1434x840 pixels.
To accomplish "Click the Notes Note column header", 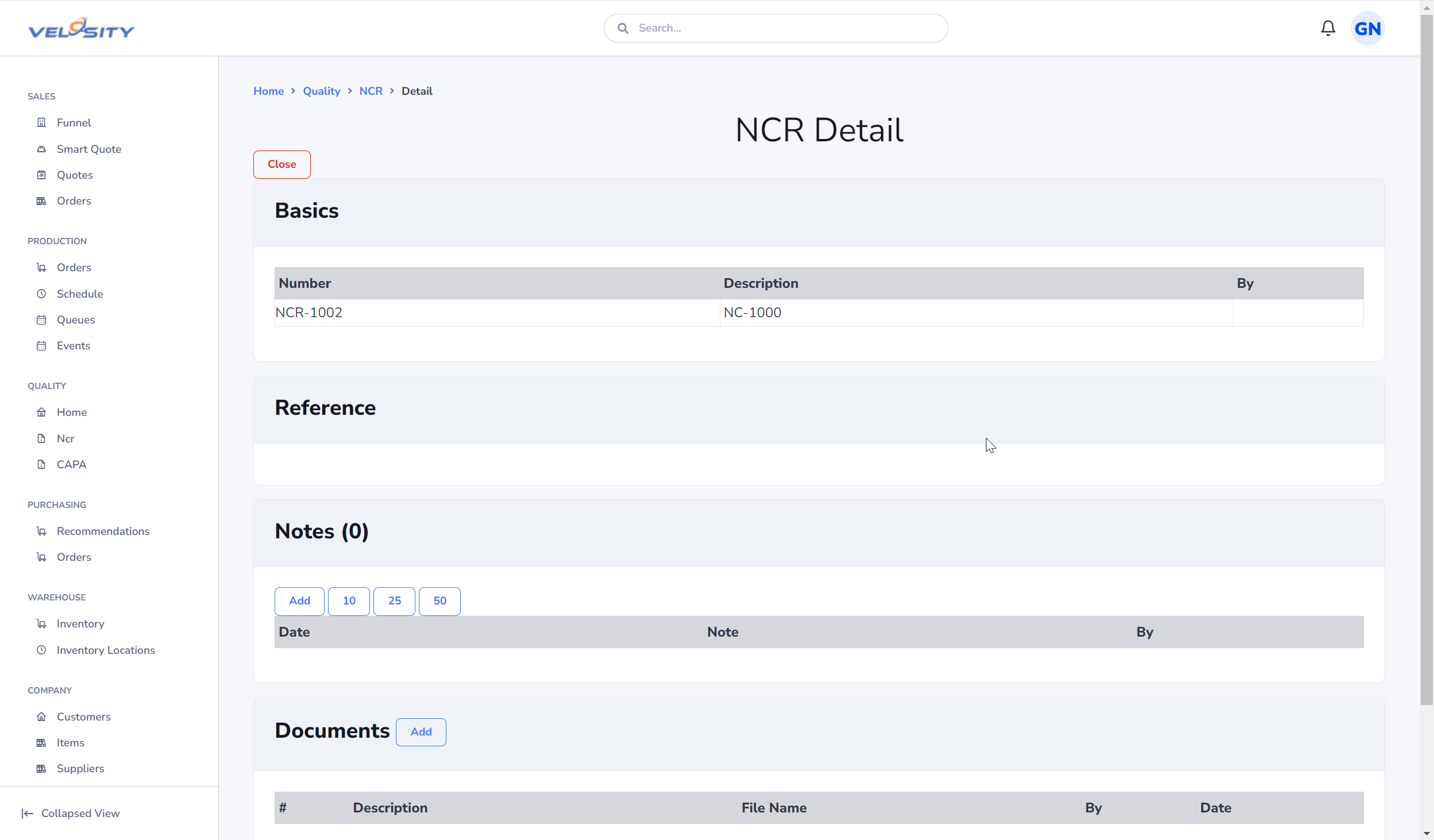I will point(918,632).
